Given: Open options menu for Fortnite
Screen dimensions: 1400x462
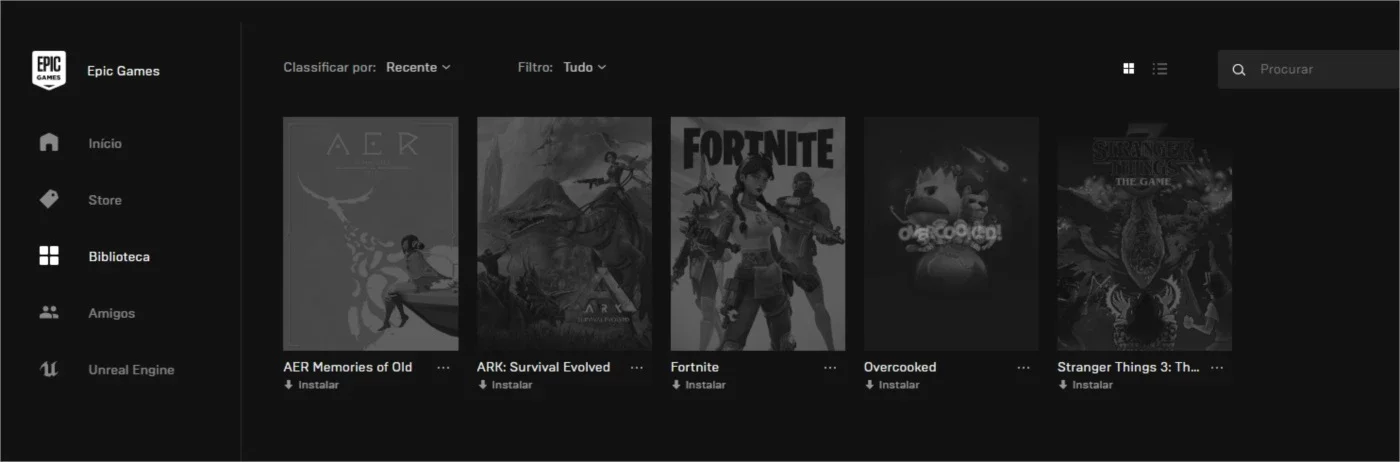Looking at the screenshot, I should click(x=830, y=368).
